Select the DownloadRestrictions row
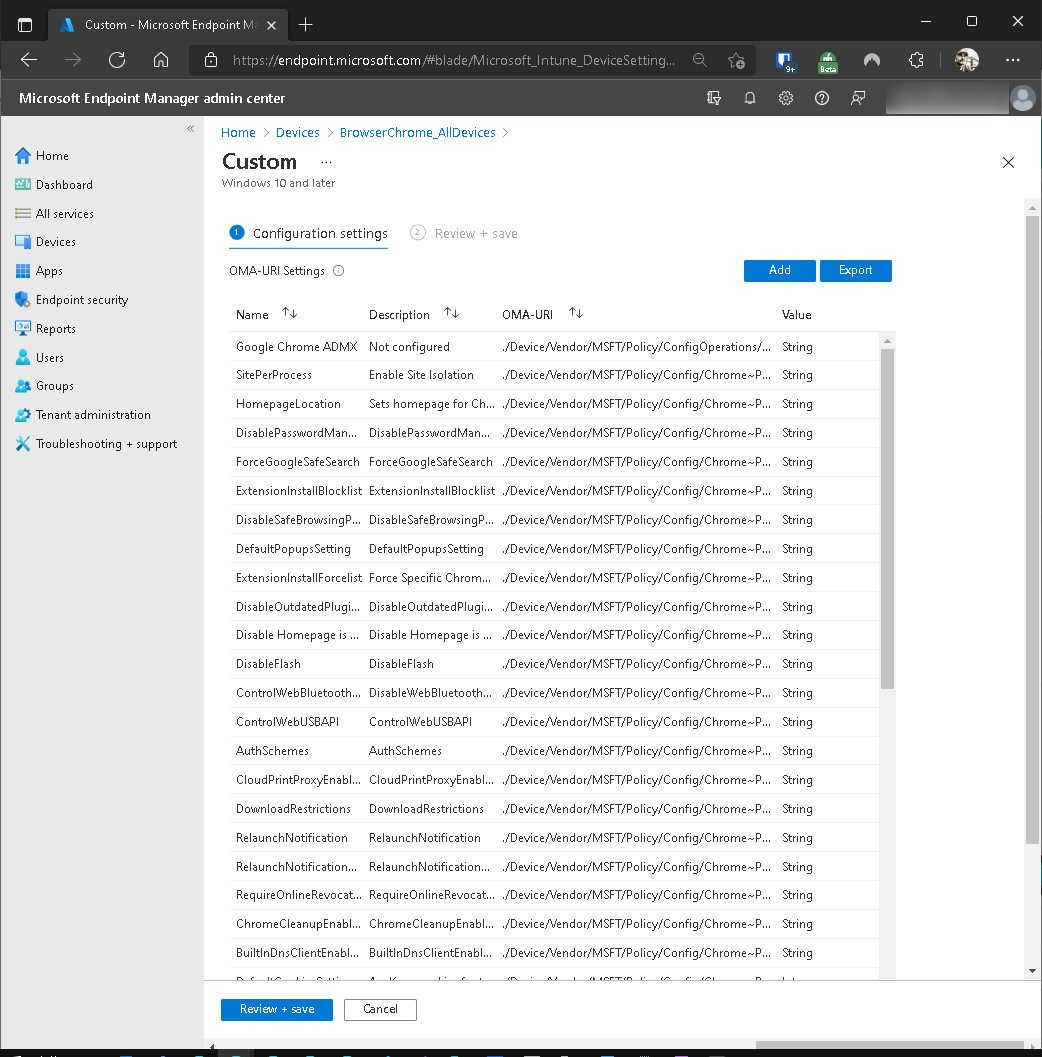The width and height of the screenshot is (1042, 1057). [x=554, y=809]
